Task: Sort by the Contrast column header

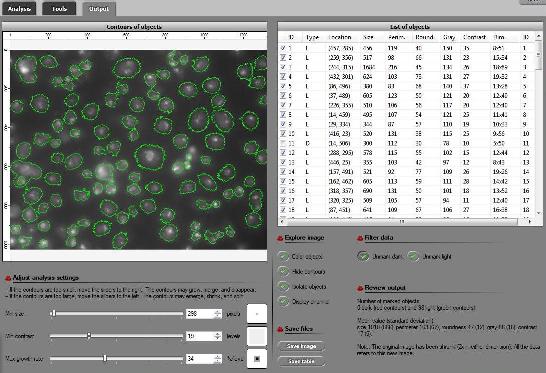Action: [474, 37]
